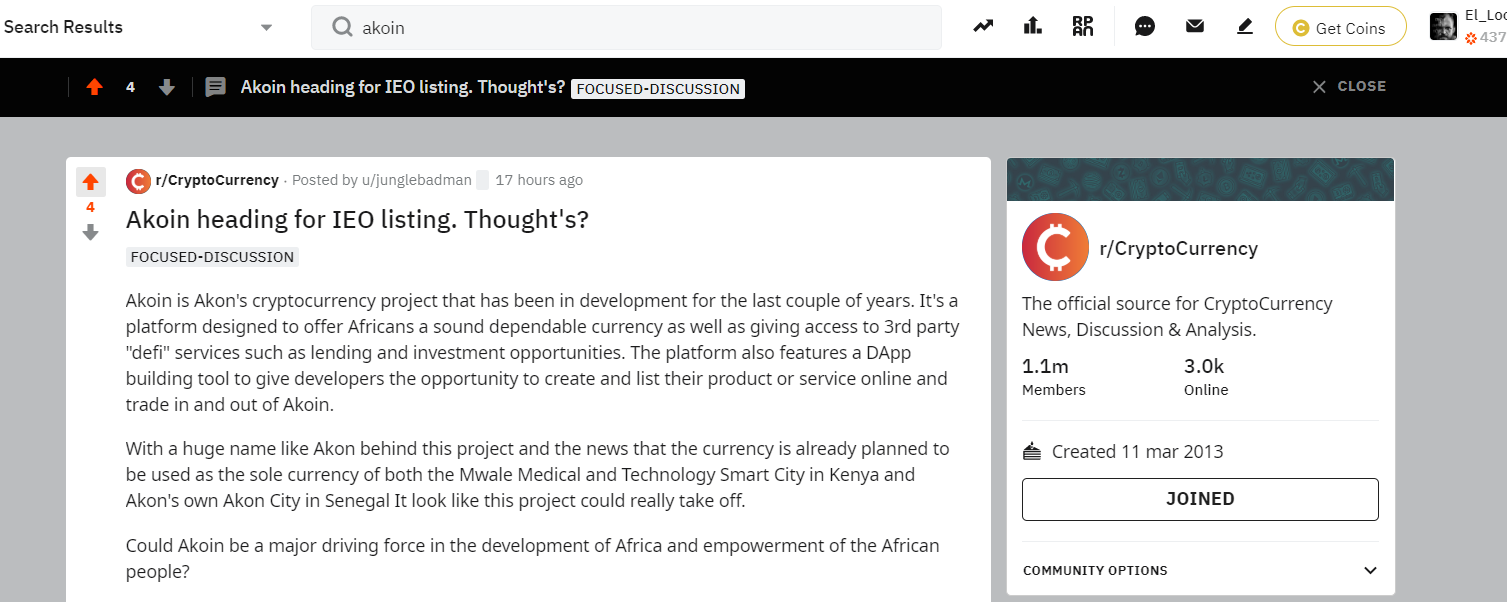Open the RPAN live broadcast icon
The image size is (1507, 602).
[x=1083, y=27]
